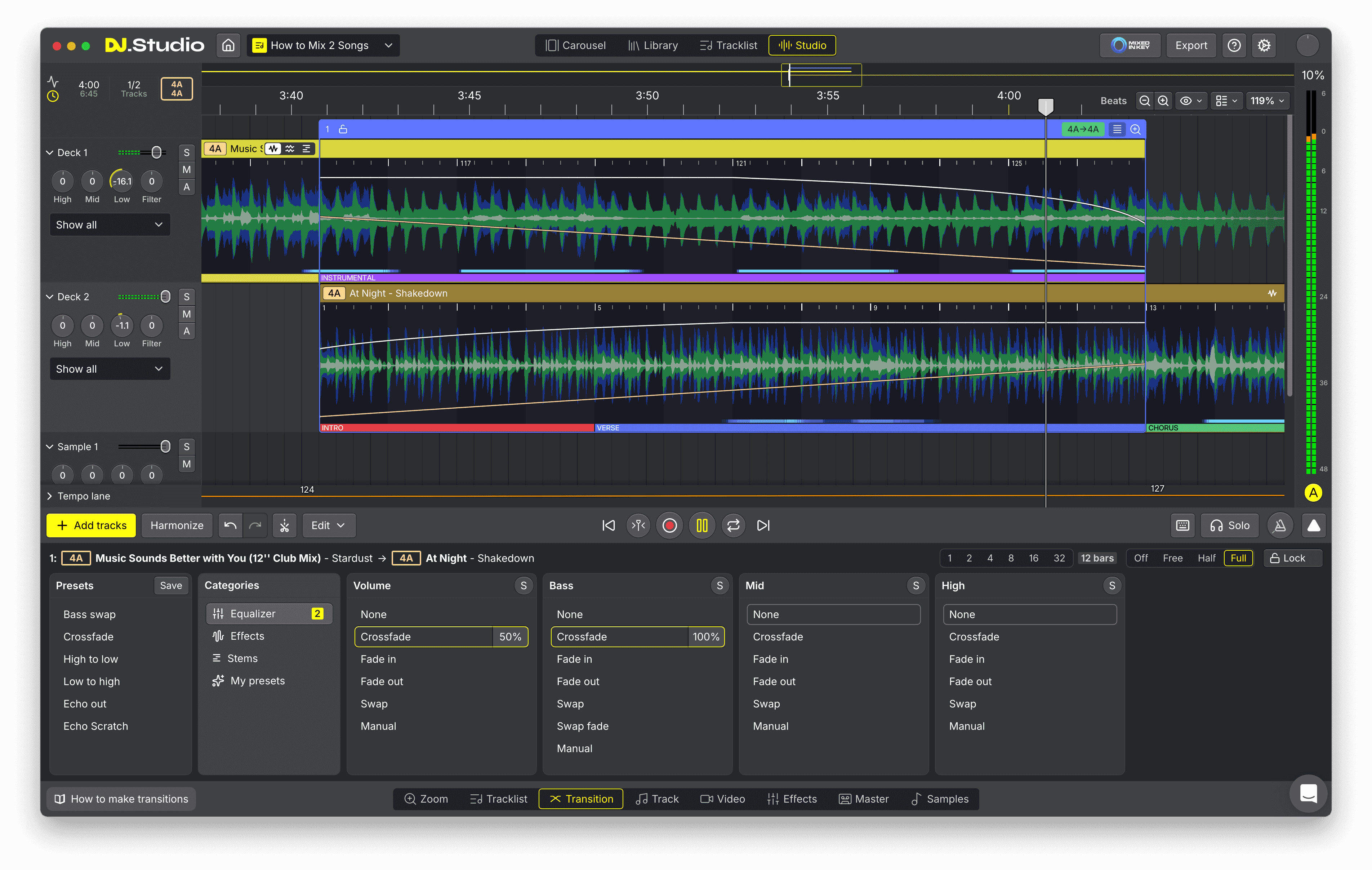This screenshot has width=1372, height=870.
Task: Open the layout view dropdown
Action: point(1226,101)
